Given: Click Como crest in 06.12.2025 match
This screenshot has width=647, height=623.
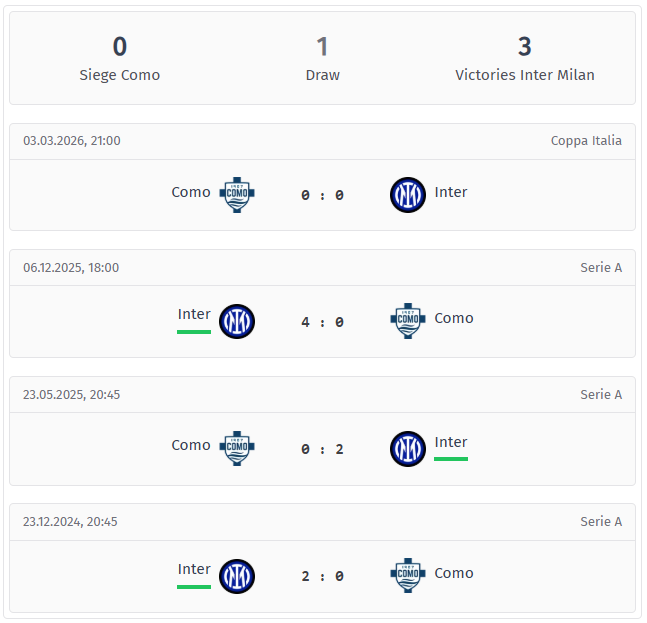Looking at the screenshot, I should coord(407,321).
